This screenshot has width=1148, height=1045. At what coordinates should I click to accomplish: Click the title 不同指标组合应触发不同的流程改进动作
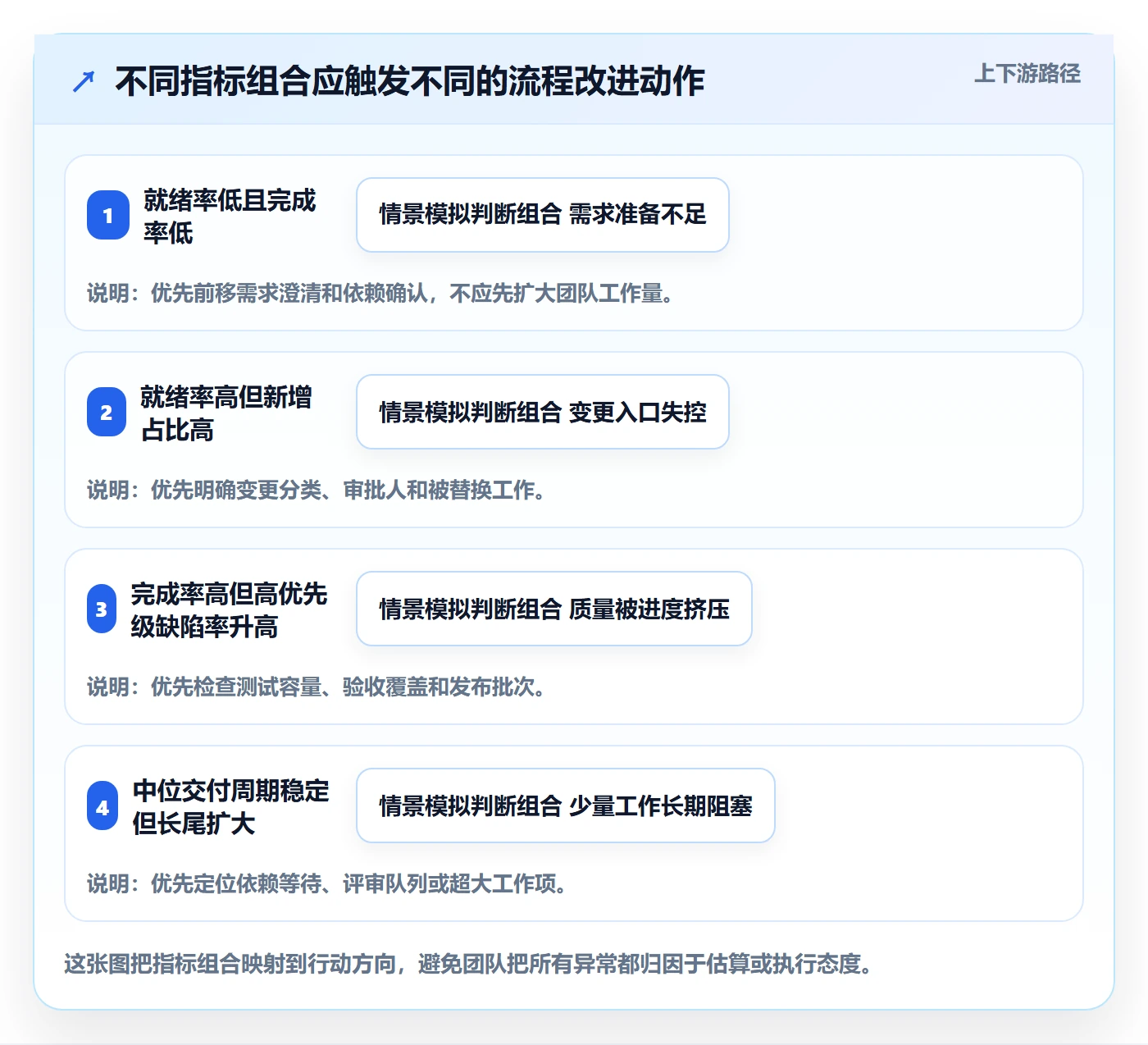click(410, 81)
